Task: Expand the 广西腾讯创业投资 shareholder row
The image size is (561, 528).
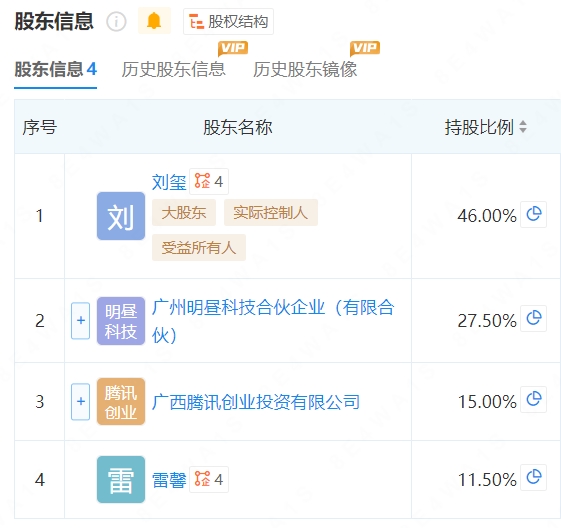Action: (81, 401)
